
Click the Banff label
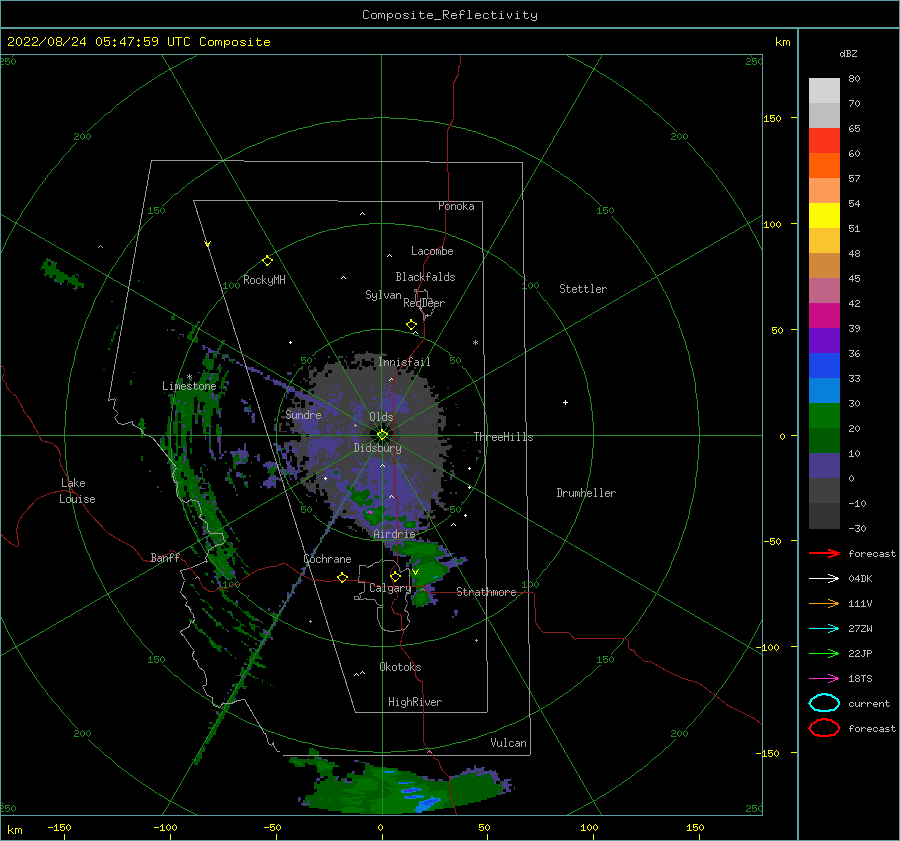tap(165, 557)
